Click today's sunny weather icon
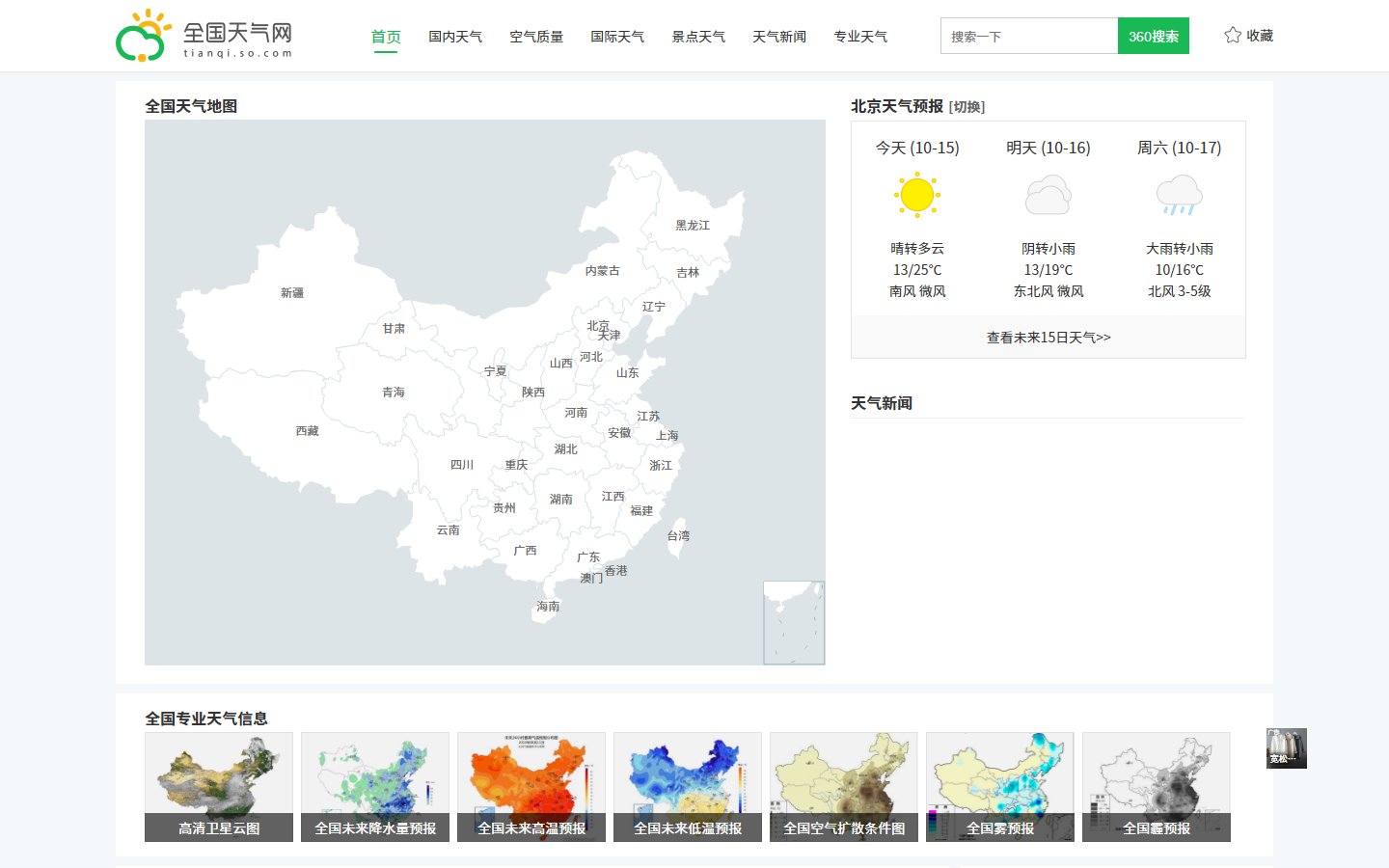The image size is (1389, 868). 916,195
